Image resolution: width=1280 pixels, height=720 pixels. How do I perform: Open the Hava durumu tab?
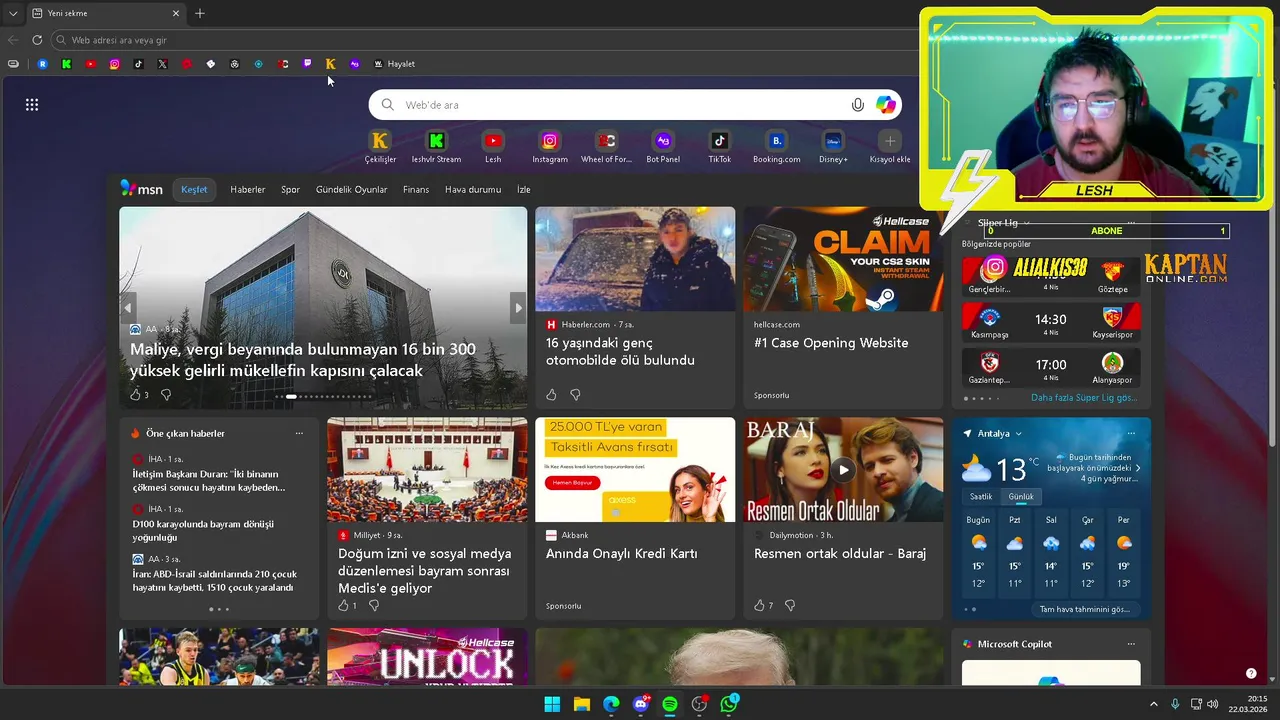pos(473,189)
